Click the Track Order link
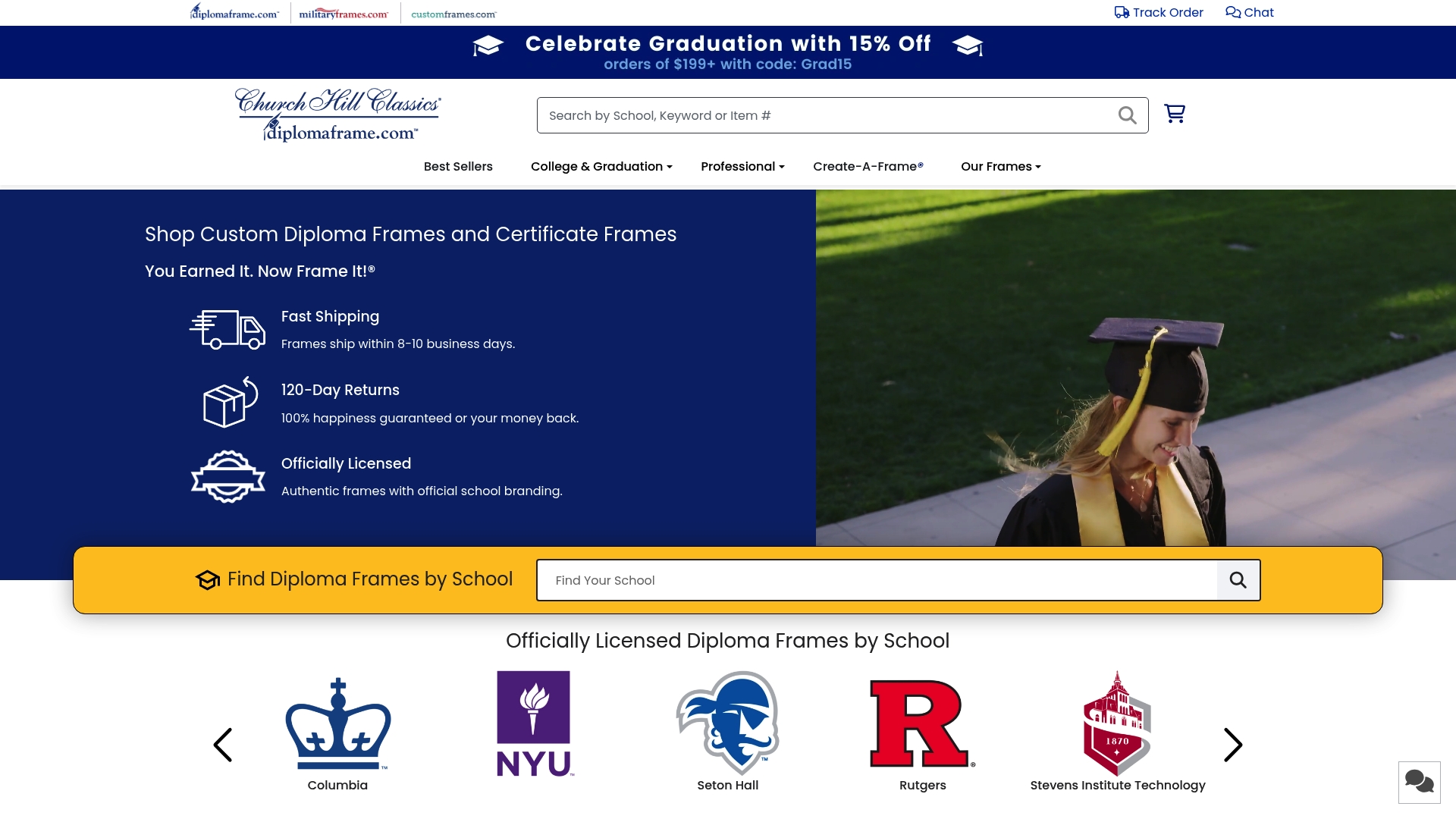Screen dimensions: 1456x819 click(1159, 12)
